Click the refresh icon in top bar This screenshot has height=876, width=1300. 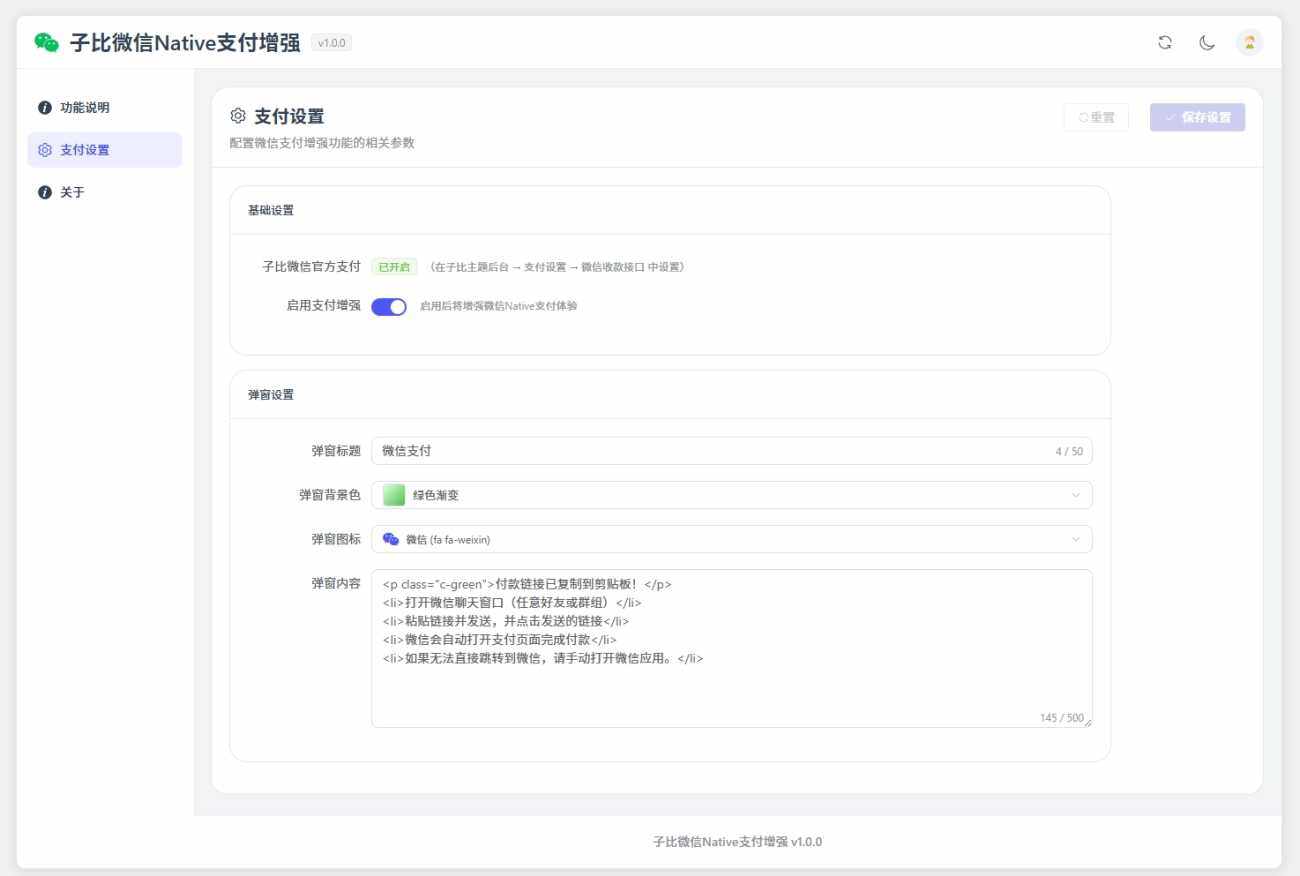coord(1165,42)
